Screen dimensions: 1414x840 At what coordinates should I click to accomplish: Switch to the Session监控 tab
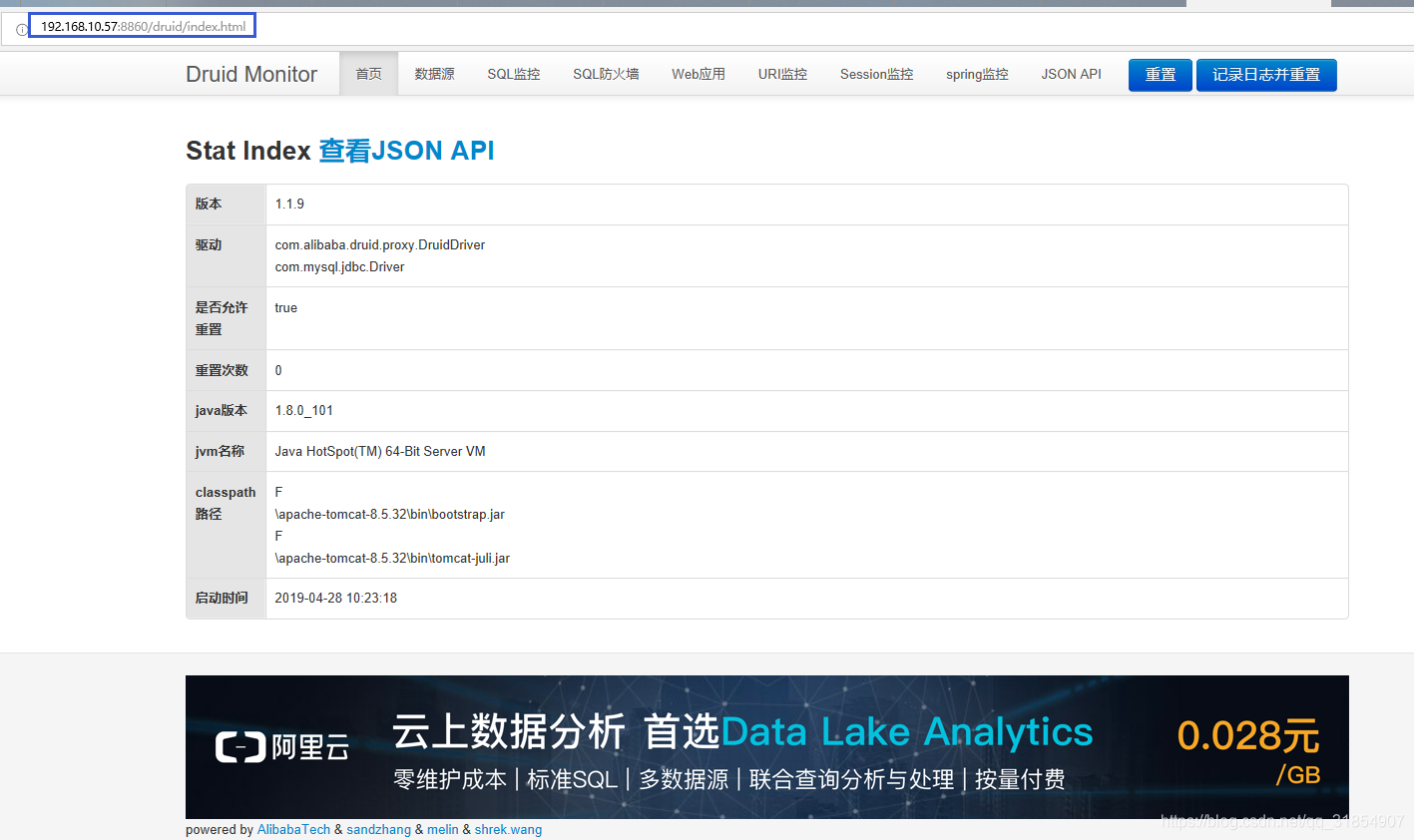tap(877, 74)
